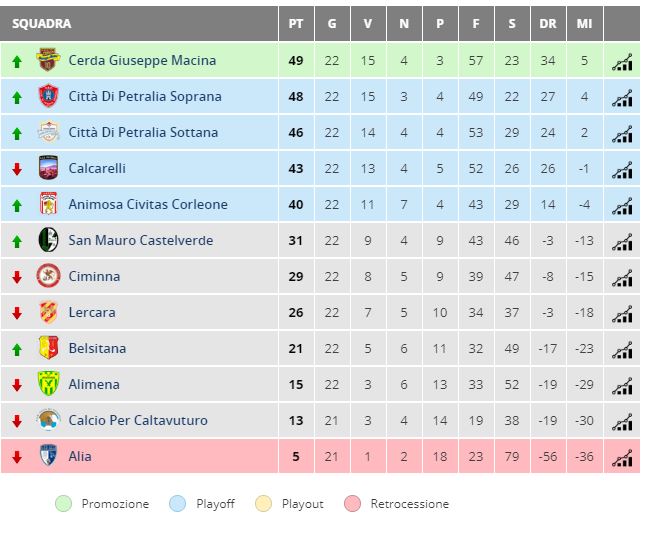Screen dimensions: 655x559
Task: Click the Alimena team crest
Action: pyautogui.click(x=48, y=384)
